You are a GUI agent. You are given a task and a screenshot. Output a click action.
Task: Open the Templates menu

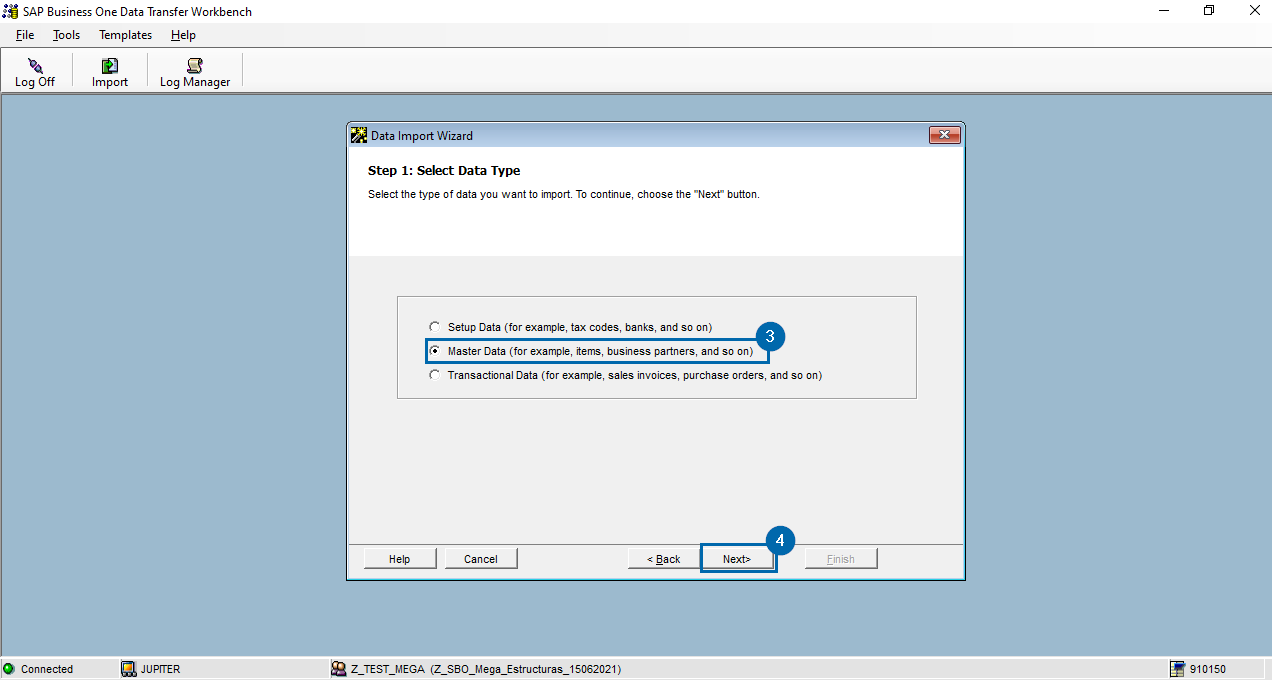pos(125,35)
